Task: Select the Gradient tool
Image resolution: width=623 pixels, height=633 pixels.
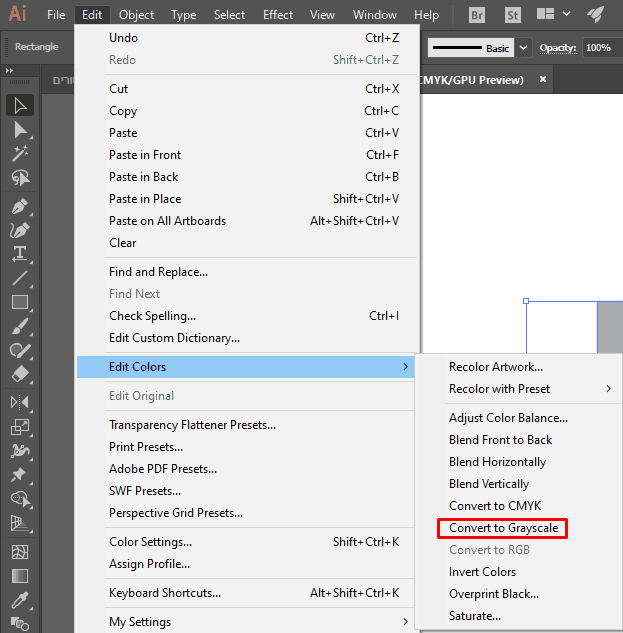Action: click(20, 576)
